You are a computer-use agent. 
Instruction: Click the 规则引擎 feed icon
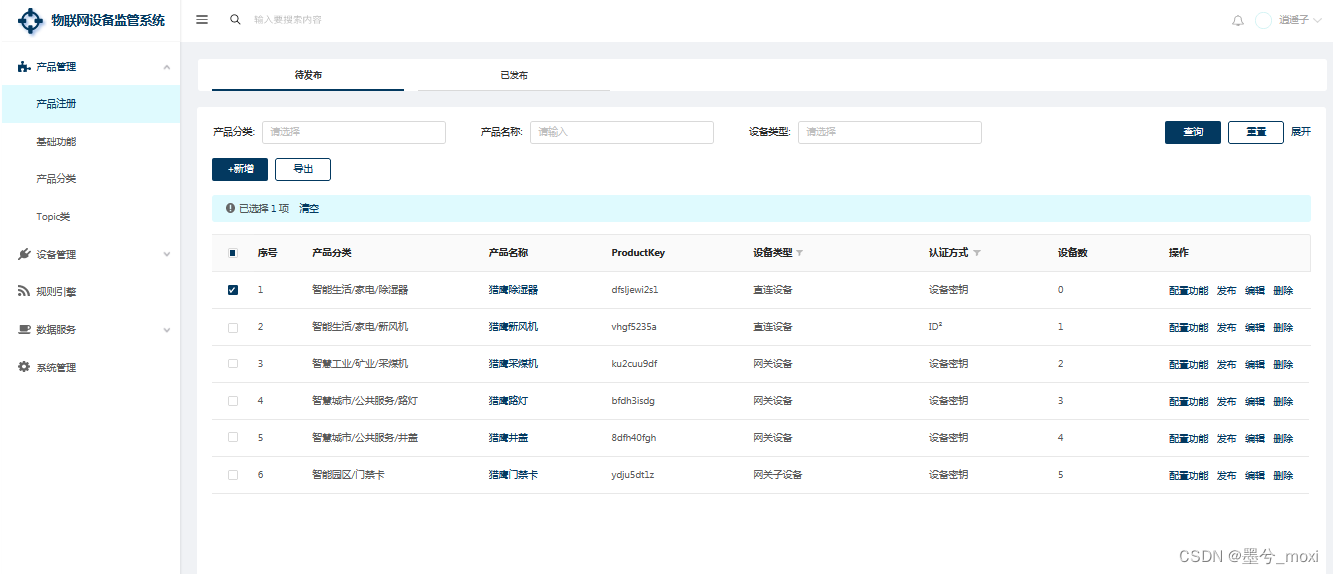click(x=24, y=292)
